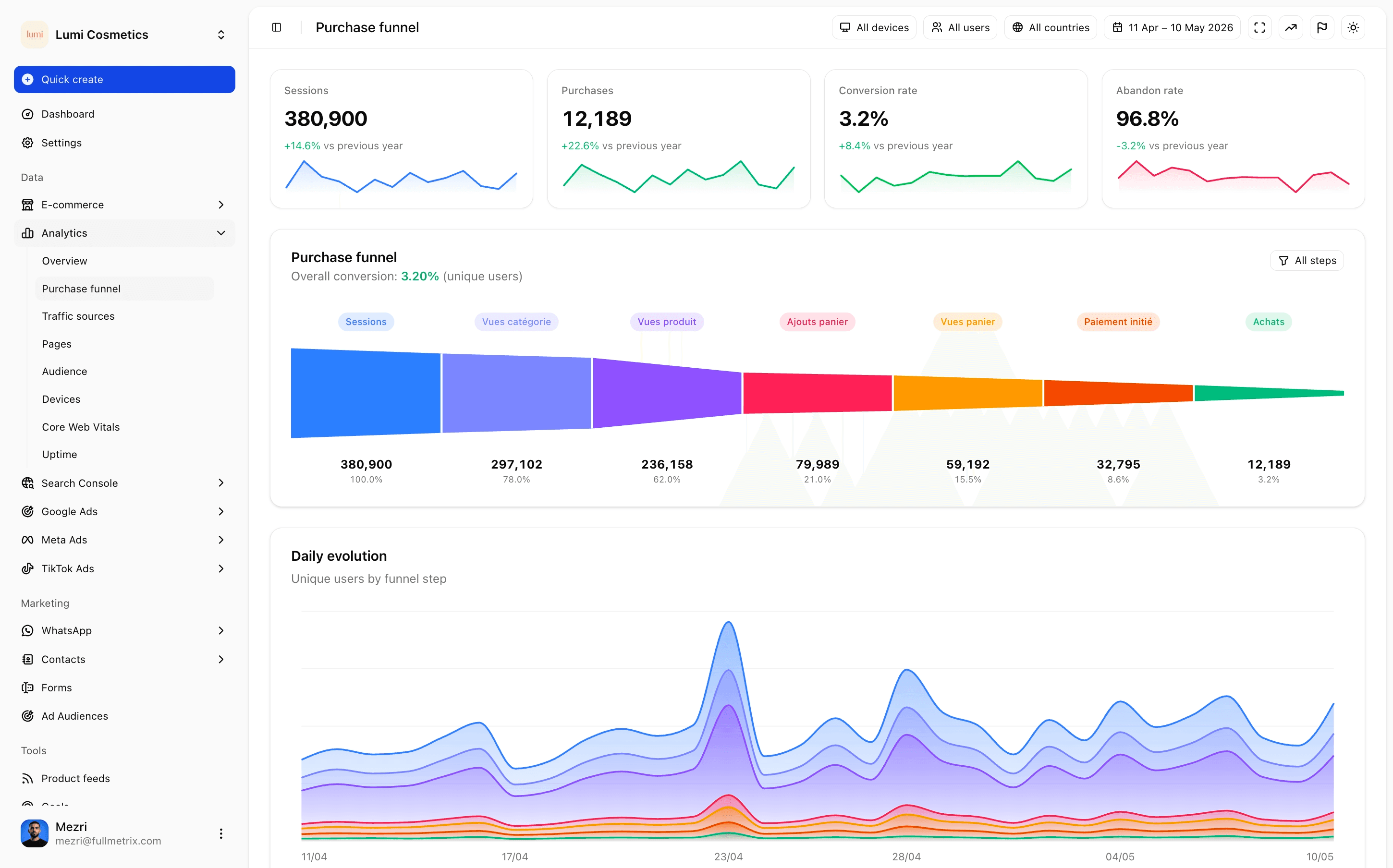Open Uptime under Analytics
This screenshot has height=868, width=1393.
tap(124, 454)
